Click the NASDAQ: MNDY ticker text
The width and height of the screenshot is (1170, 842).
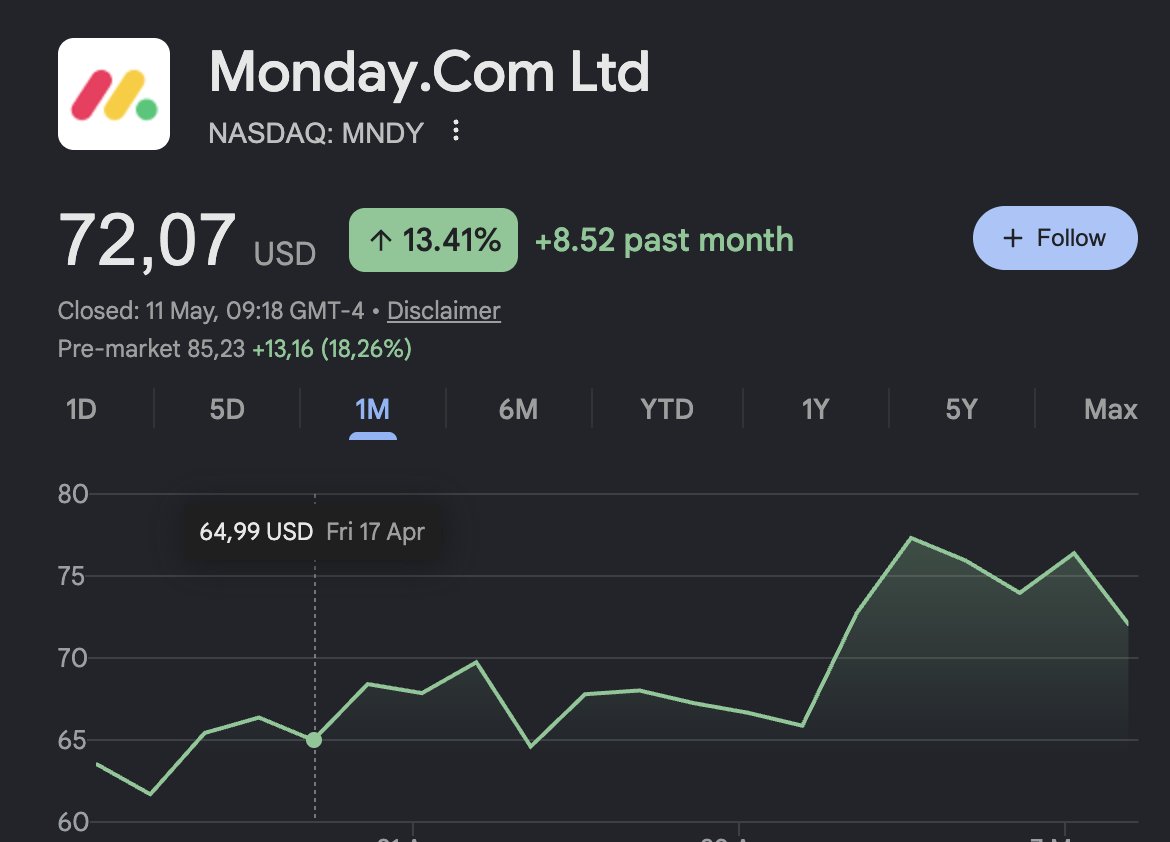point(316,133)
